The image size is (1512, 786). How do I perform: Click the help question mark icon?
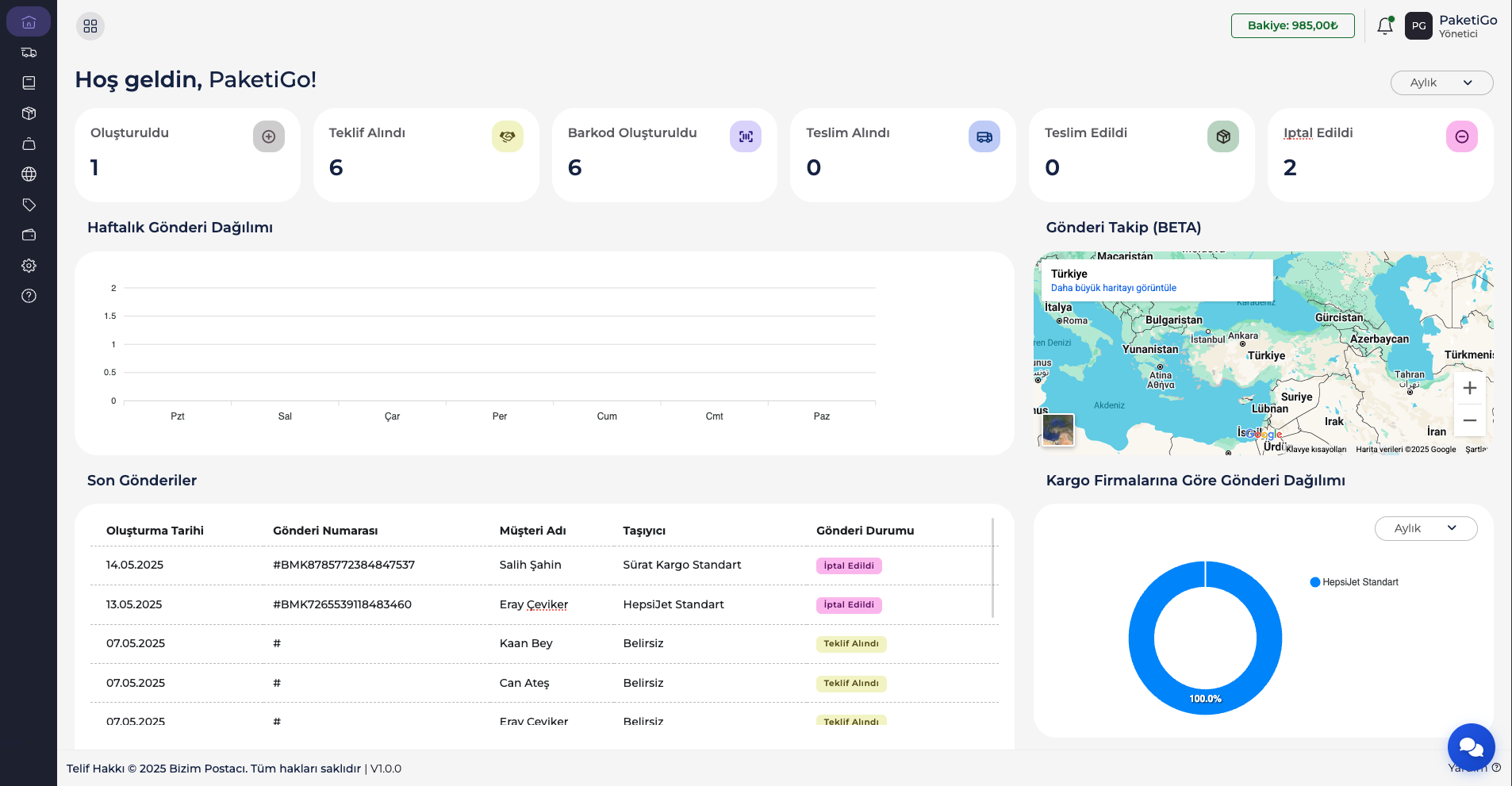click(x=29, y=296)
